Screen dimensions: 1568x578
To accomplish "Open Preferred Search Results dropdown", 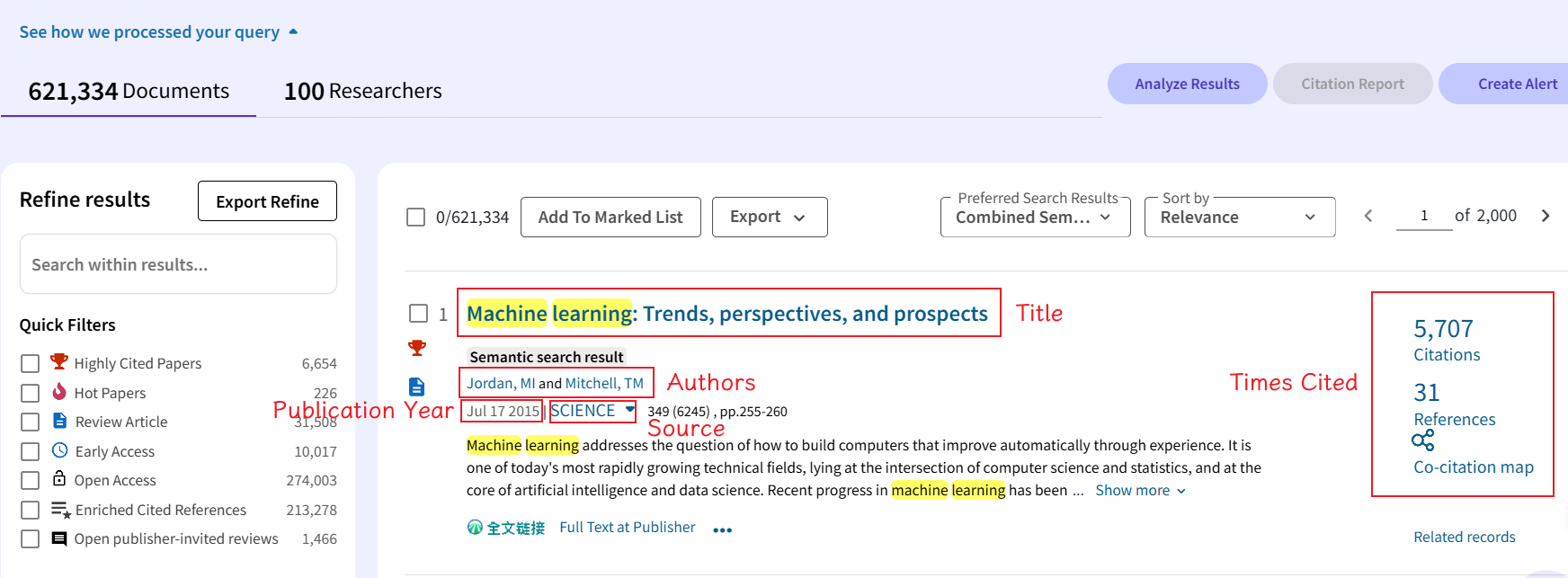I will tap(1035, 218).
